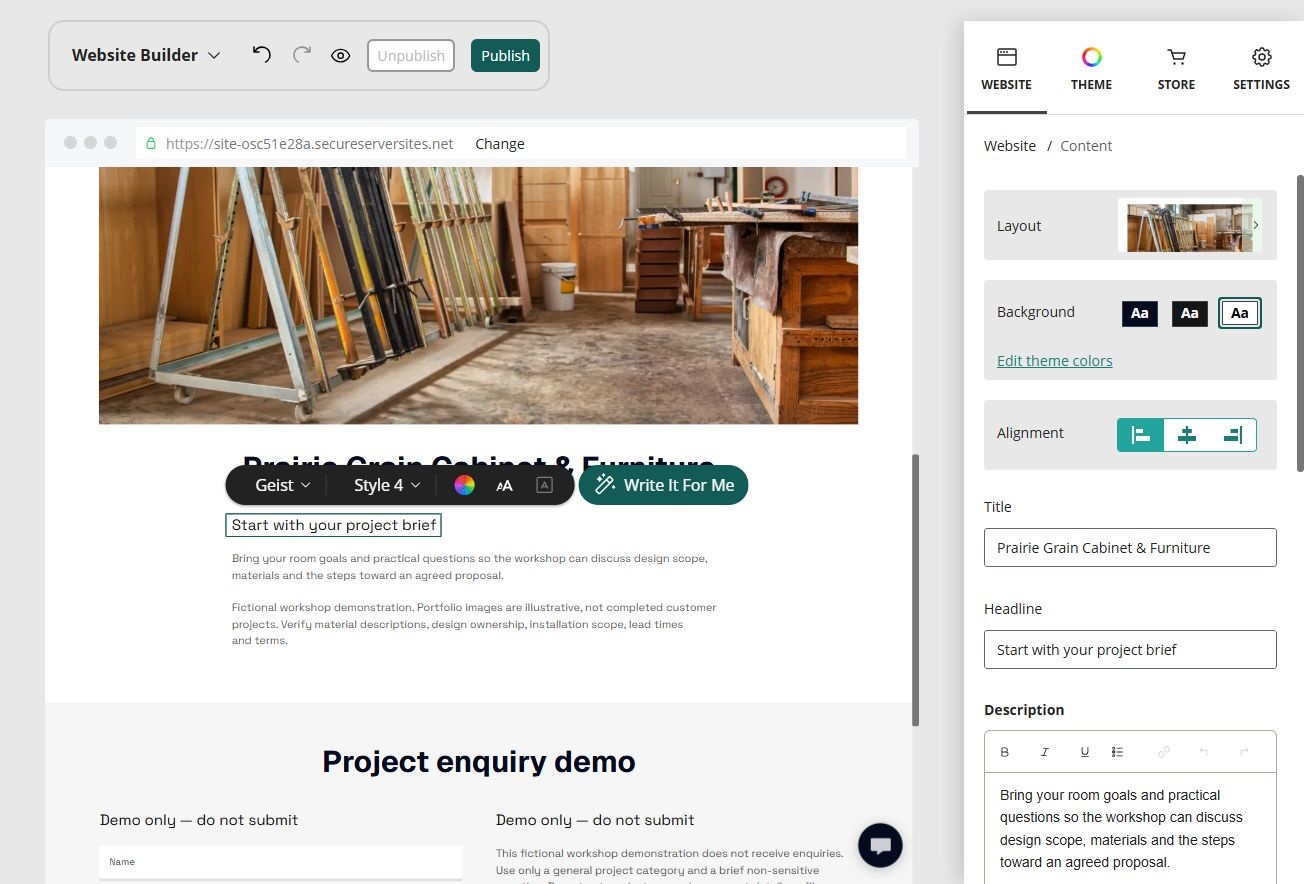Click the site URL padlock icon

(x=152, y=144)
